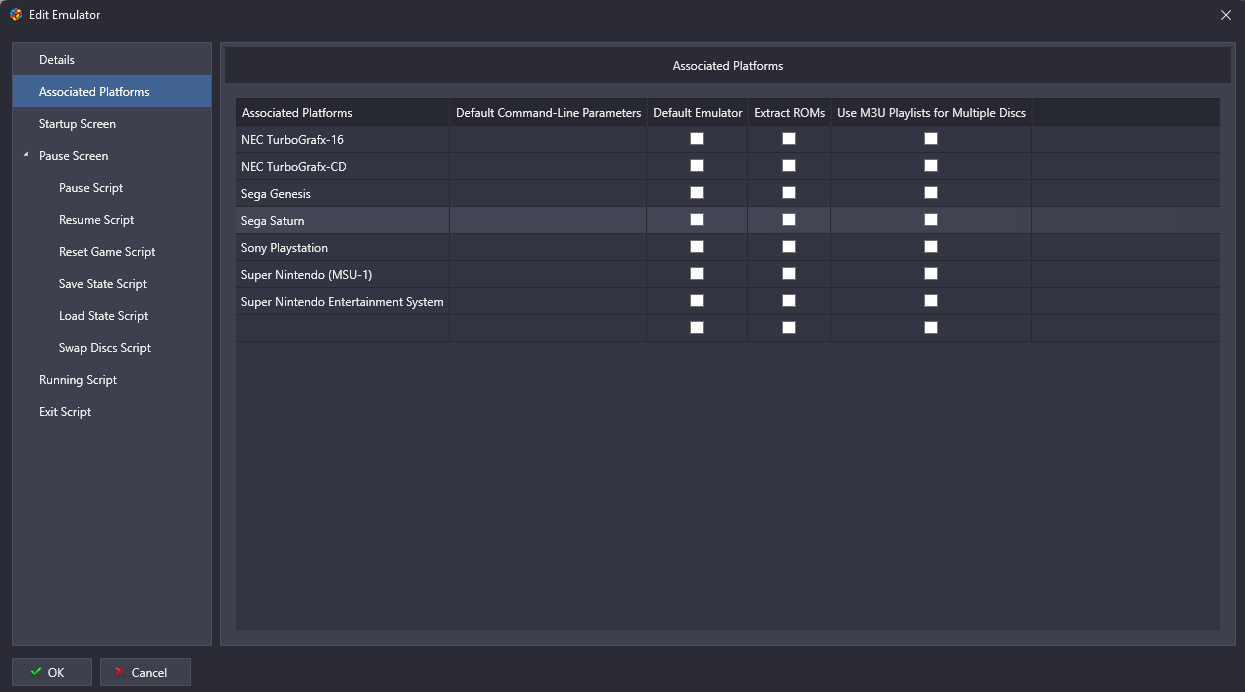
Task: Select the Sega Genesis platform cell
Action: tap(343, 193)
